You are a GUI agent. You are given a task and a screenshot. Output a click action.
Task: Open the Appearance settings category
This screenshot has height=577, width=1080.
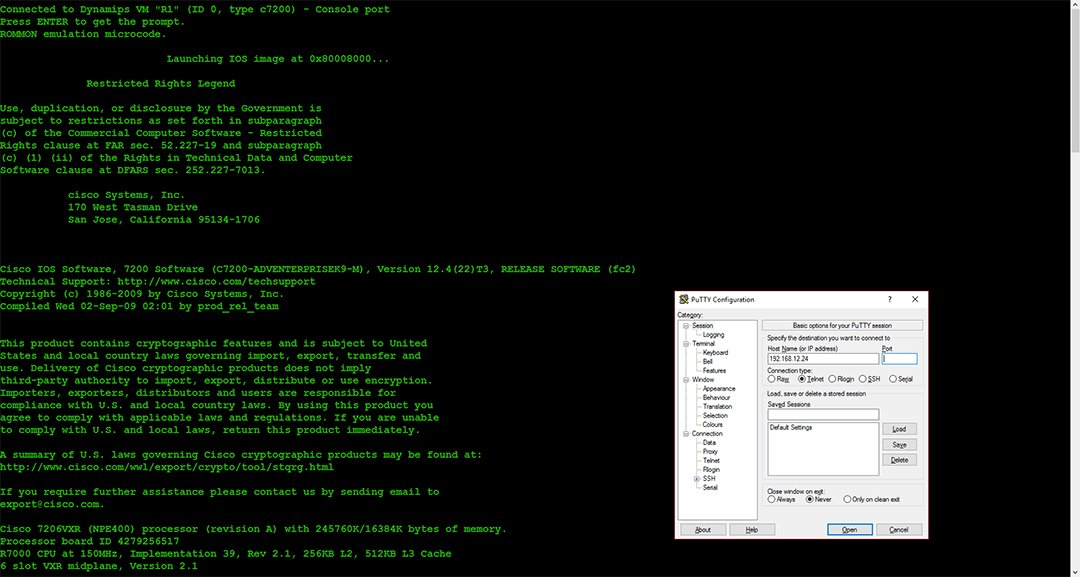719,388
